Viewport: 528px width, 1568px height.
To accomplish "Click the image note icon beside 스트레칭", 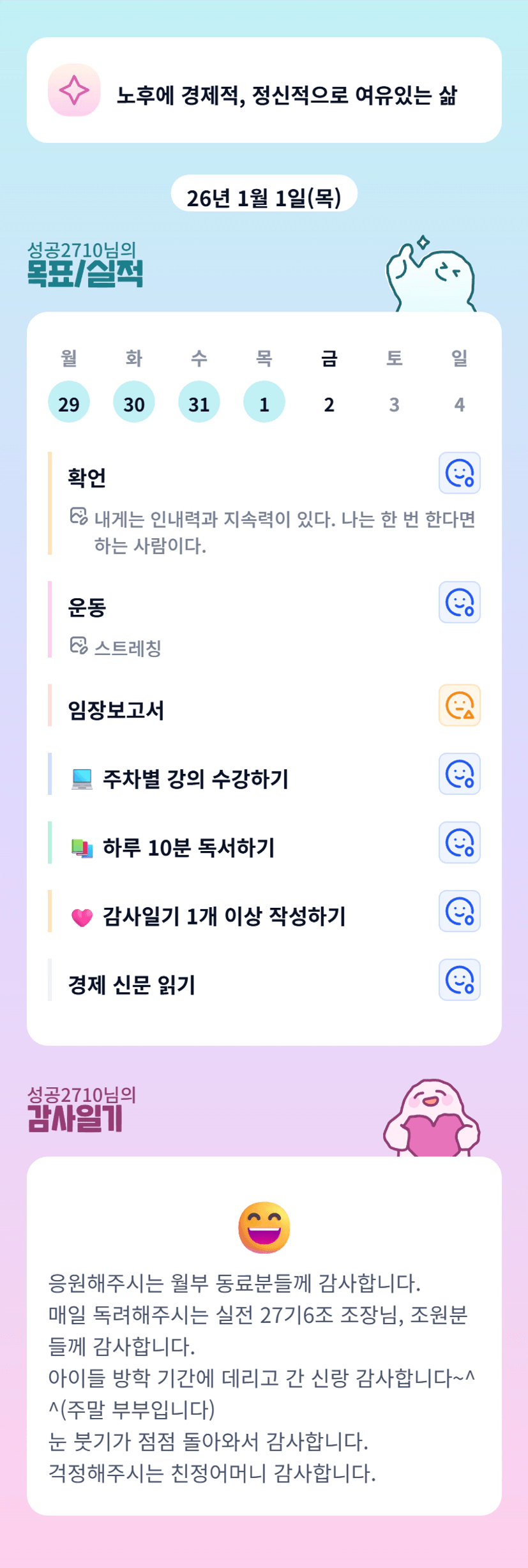I will tap(79, 645).
